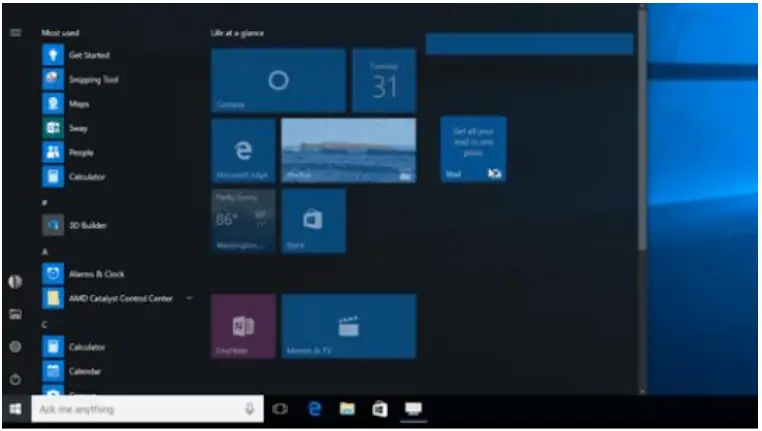
Task: Click the 'A' letter section header
Action: [45, 252]
